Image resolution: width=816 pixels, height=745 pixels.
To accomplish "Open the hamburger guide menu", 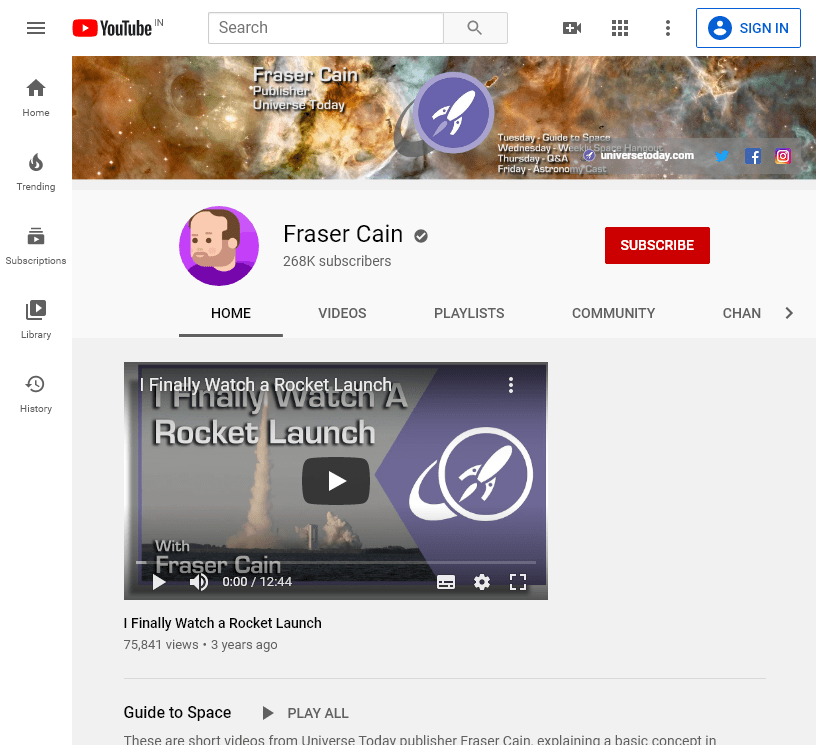I will [36, 28].
